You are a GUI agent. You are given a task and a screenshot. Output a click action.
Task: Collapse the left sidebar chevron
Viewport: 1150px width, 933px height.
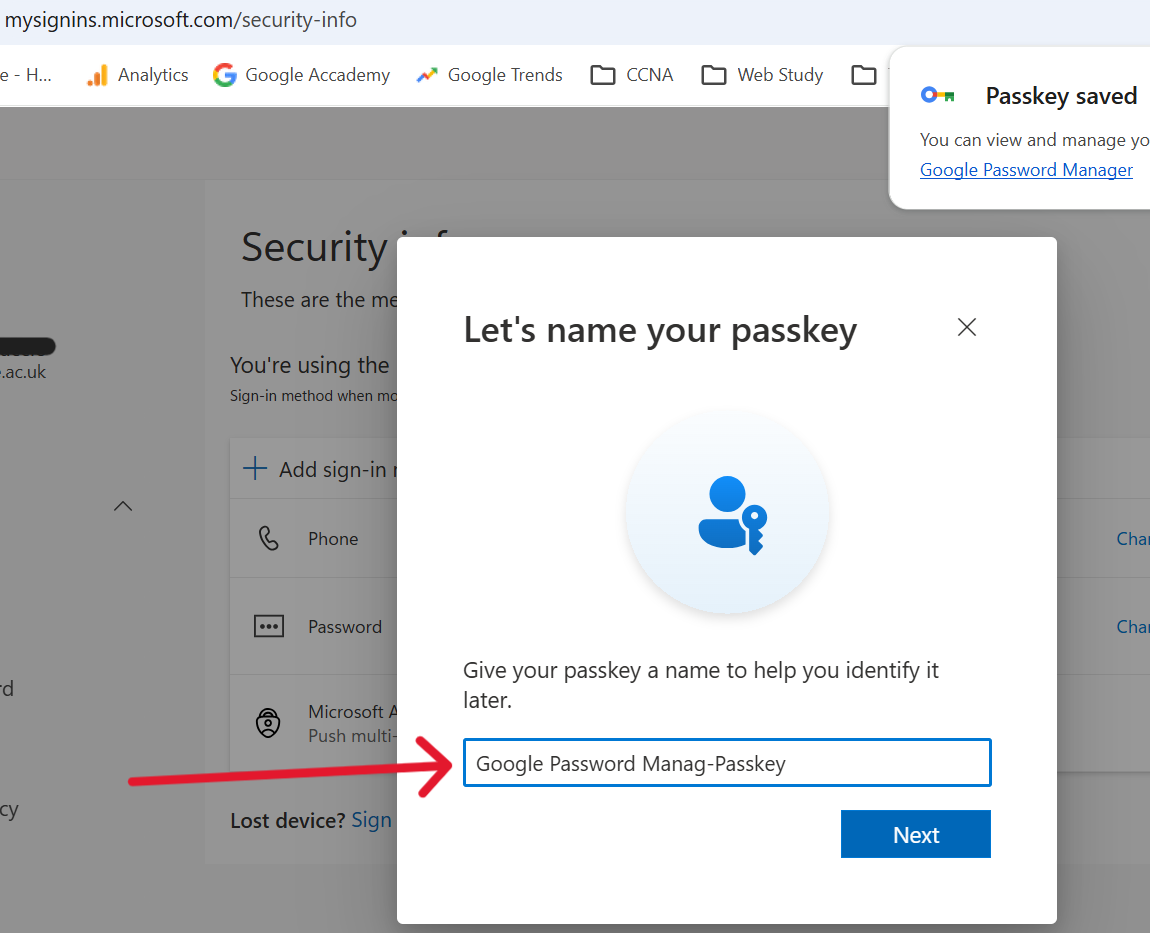coord(123,506)
